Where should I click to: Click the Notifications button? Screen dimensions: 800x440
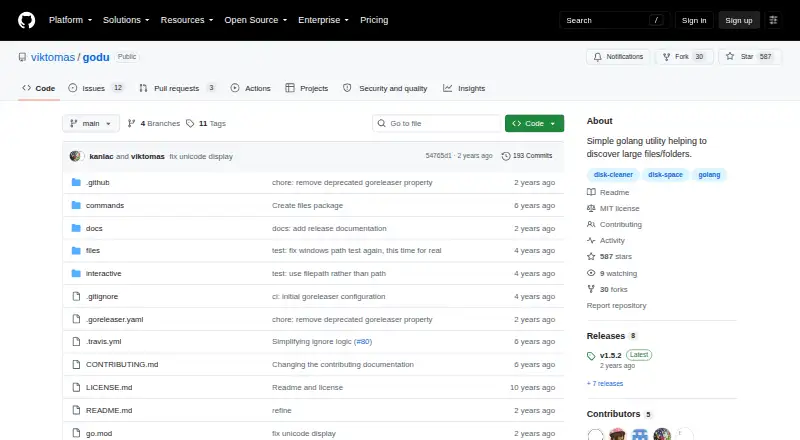click(618, 57)
